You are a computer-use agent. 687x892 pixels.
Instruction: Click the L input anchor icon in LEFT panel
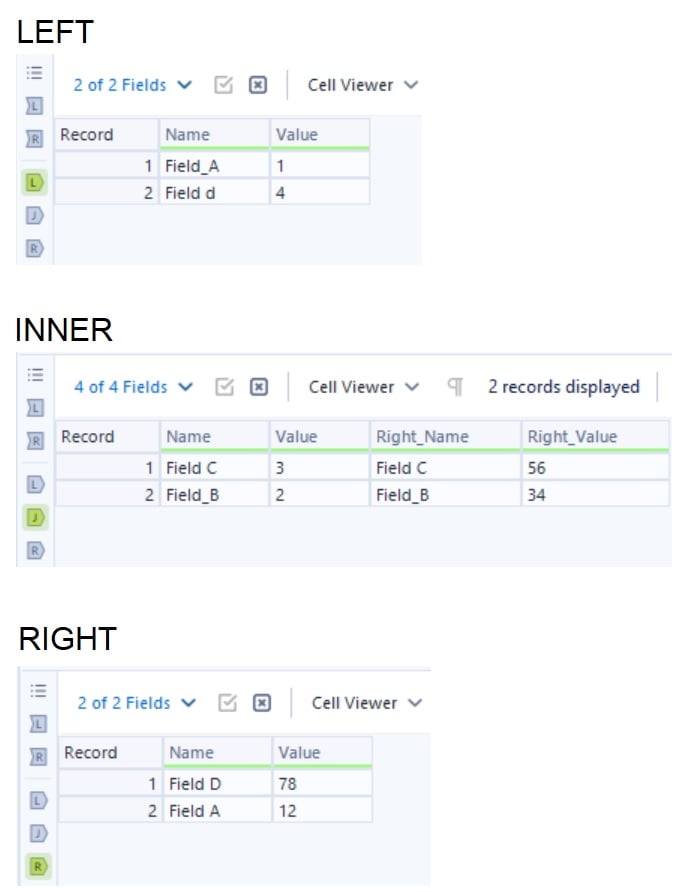coord(34,105)
